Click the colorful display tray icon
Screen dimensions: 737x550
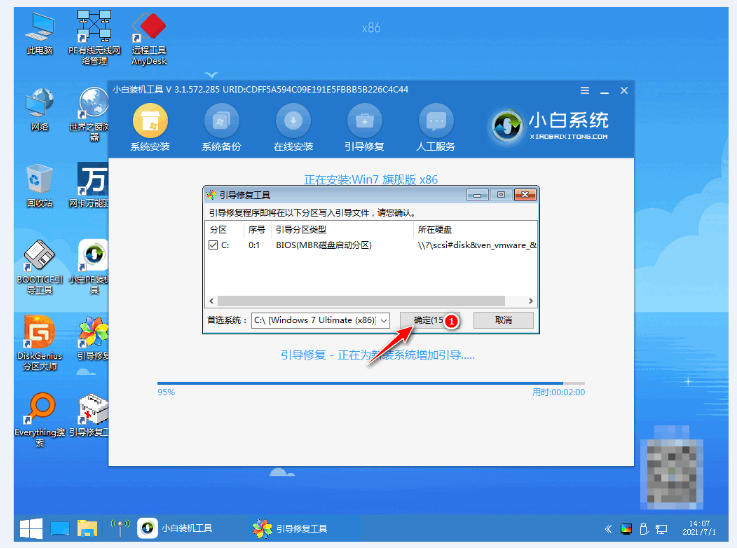626,529
